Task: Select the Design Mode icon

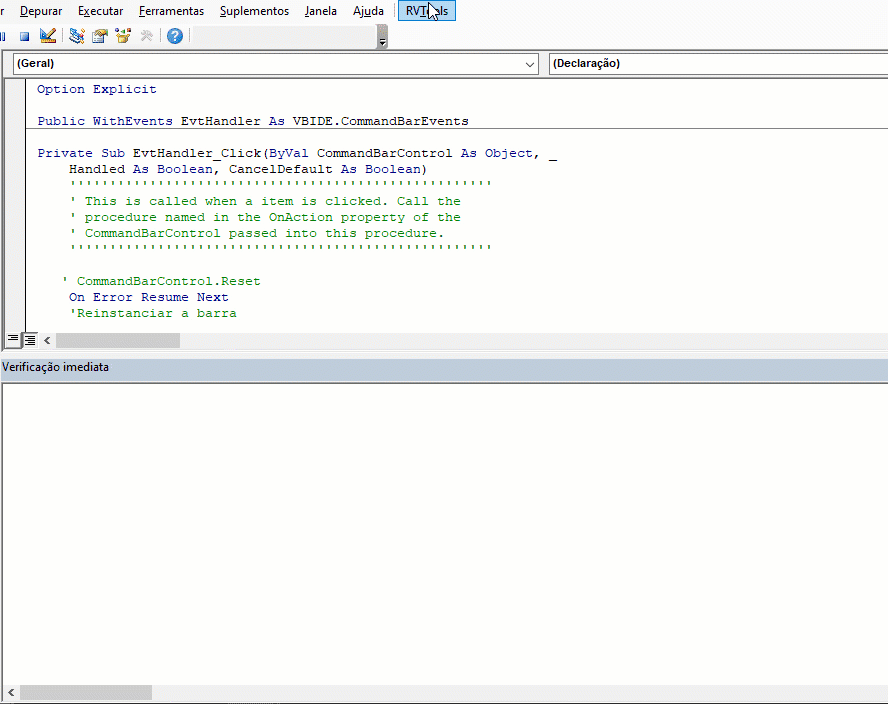Action: [47, 35]
